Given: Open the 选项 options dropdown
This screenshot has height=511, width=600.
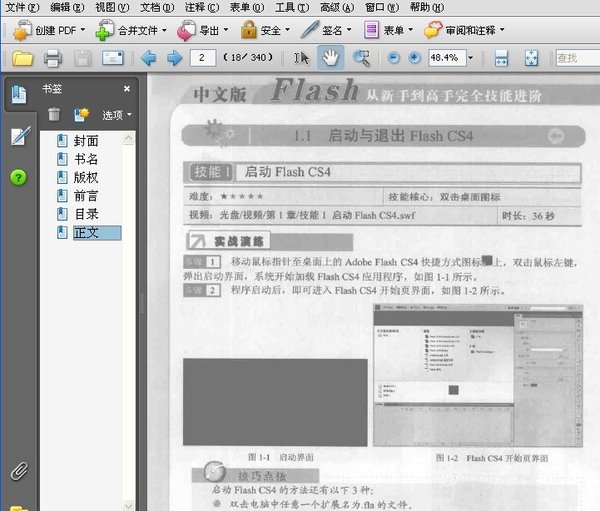Looking at the screenshot, I should (117, 115).
